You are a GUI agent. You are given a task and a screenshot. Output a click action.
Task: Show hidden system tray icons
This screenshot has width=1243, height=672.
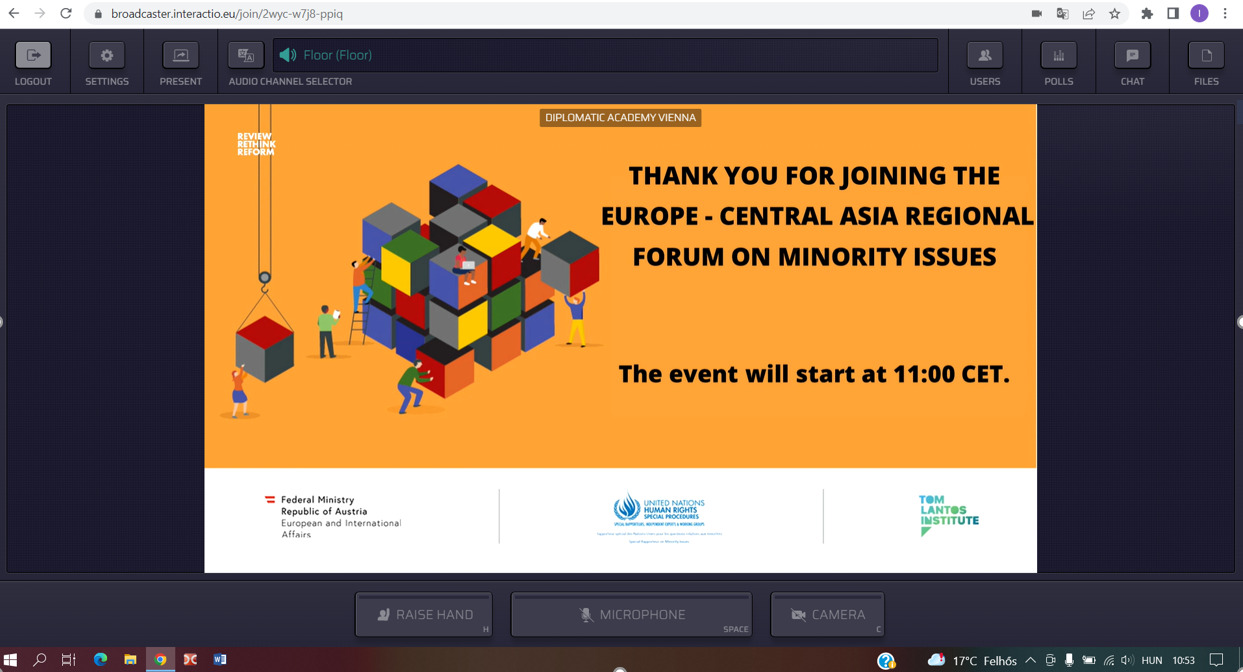(1030, 660)
